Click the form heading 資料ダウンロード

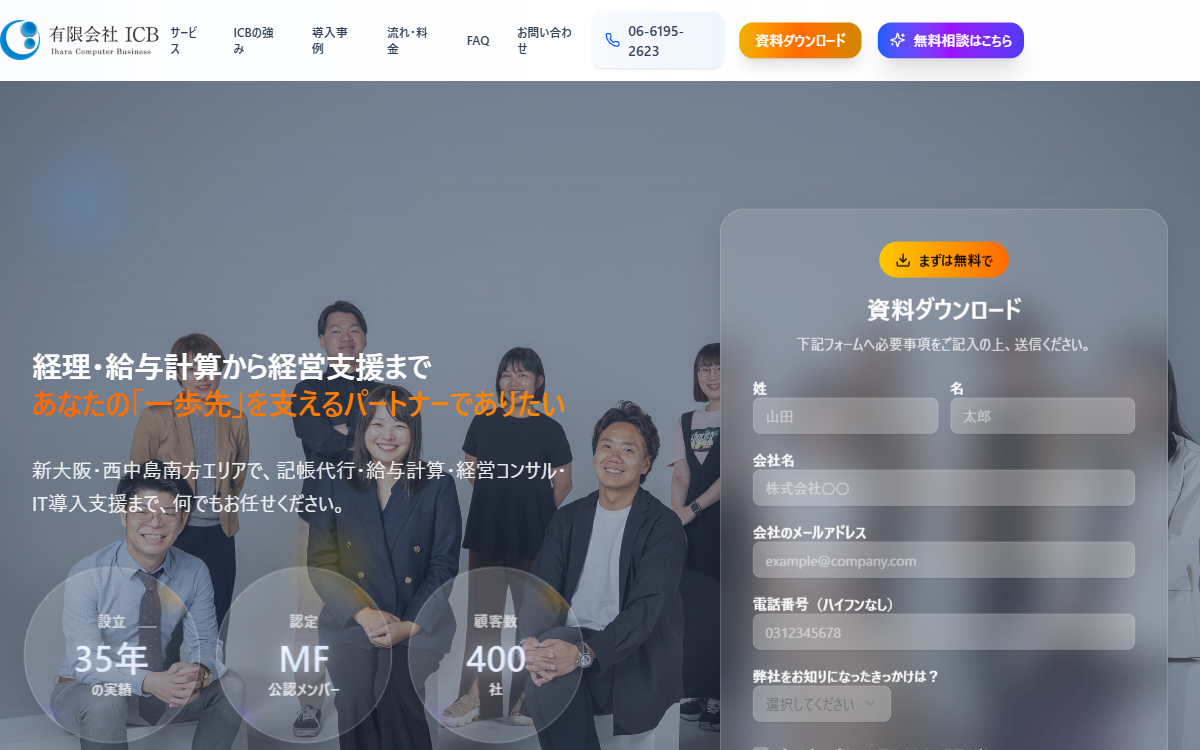pos(944,310)
